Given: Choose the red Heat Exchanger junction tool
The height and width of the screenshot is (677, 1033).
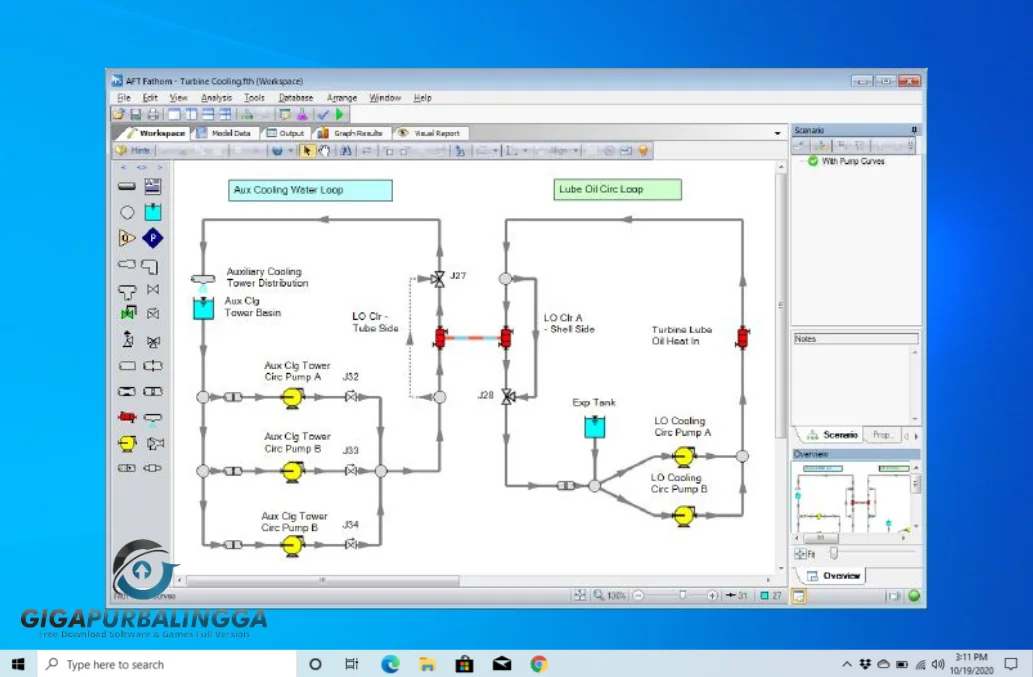Looking at the screenshot, I should pyautogui.click(x=127, y=417).
